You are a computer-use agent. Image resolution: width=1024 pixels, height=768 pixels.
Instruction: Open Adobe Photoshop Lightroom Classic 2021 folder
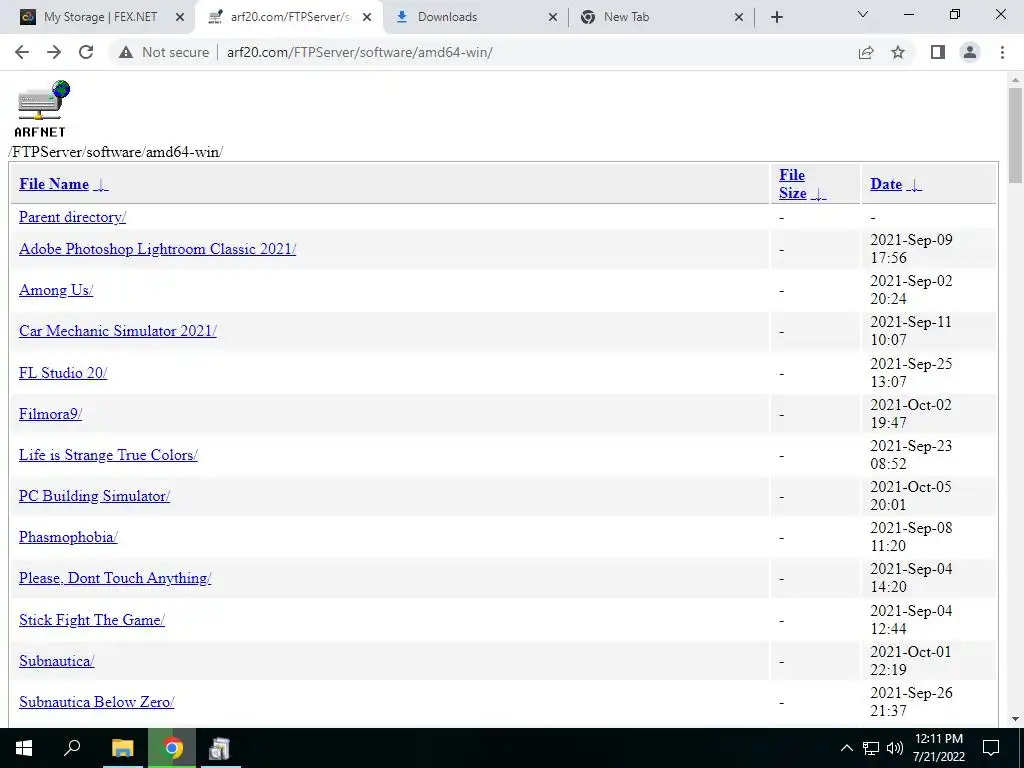[x=157, y=249]
